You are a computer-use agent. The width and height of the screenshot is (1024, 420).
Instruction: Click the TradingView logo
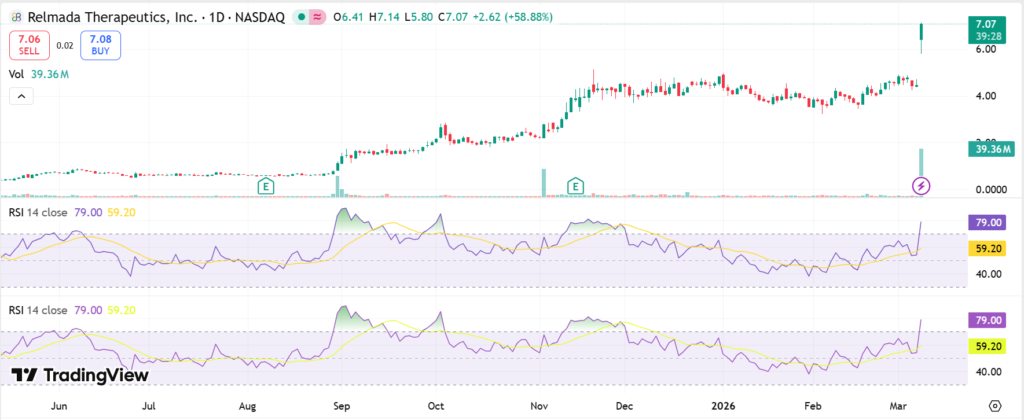click(x=80, y=375)
